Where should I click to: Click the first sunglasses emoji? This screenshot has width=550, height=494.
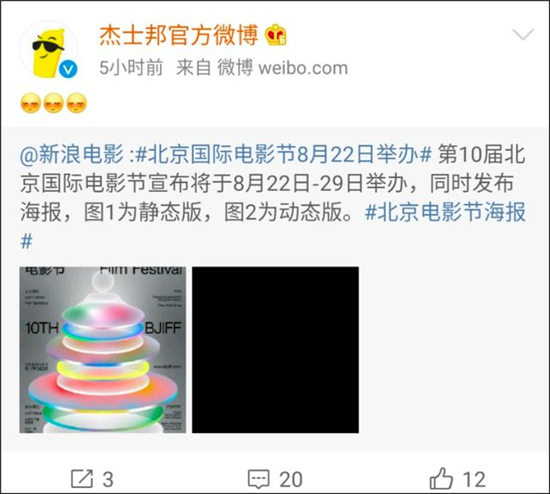[31, 103]
